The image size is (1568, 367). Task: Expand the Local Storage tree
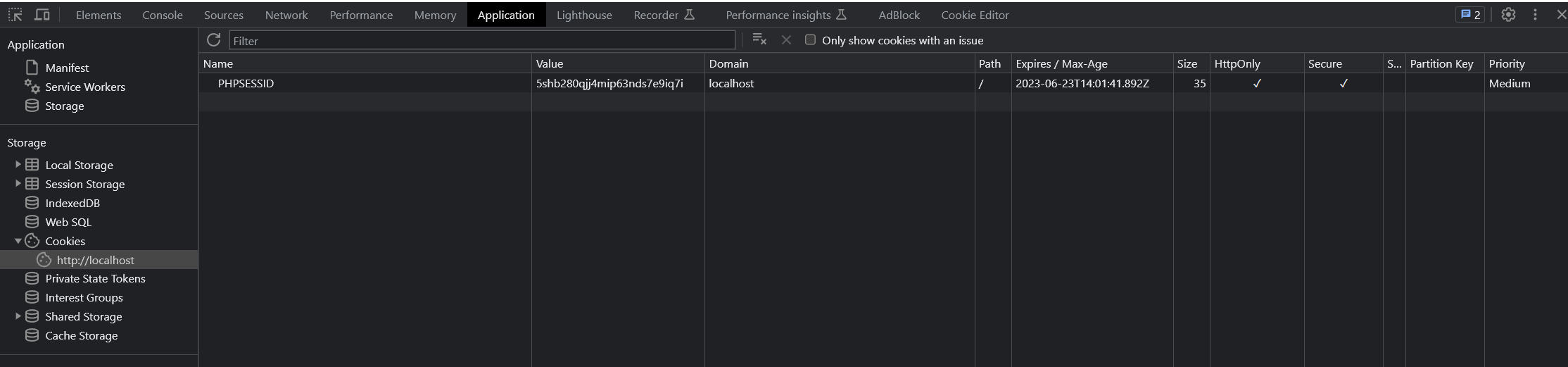click(18, 165)
